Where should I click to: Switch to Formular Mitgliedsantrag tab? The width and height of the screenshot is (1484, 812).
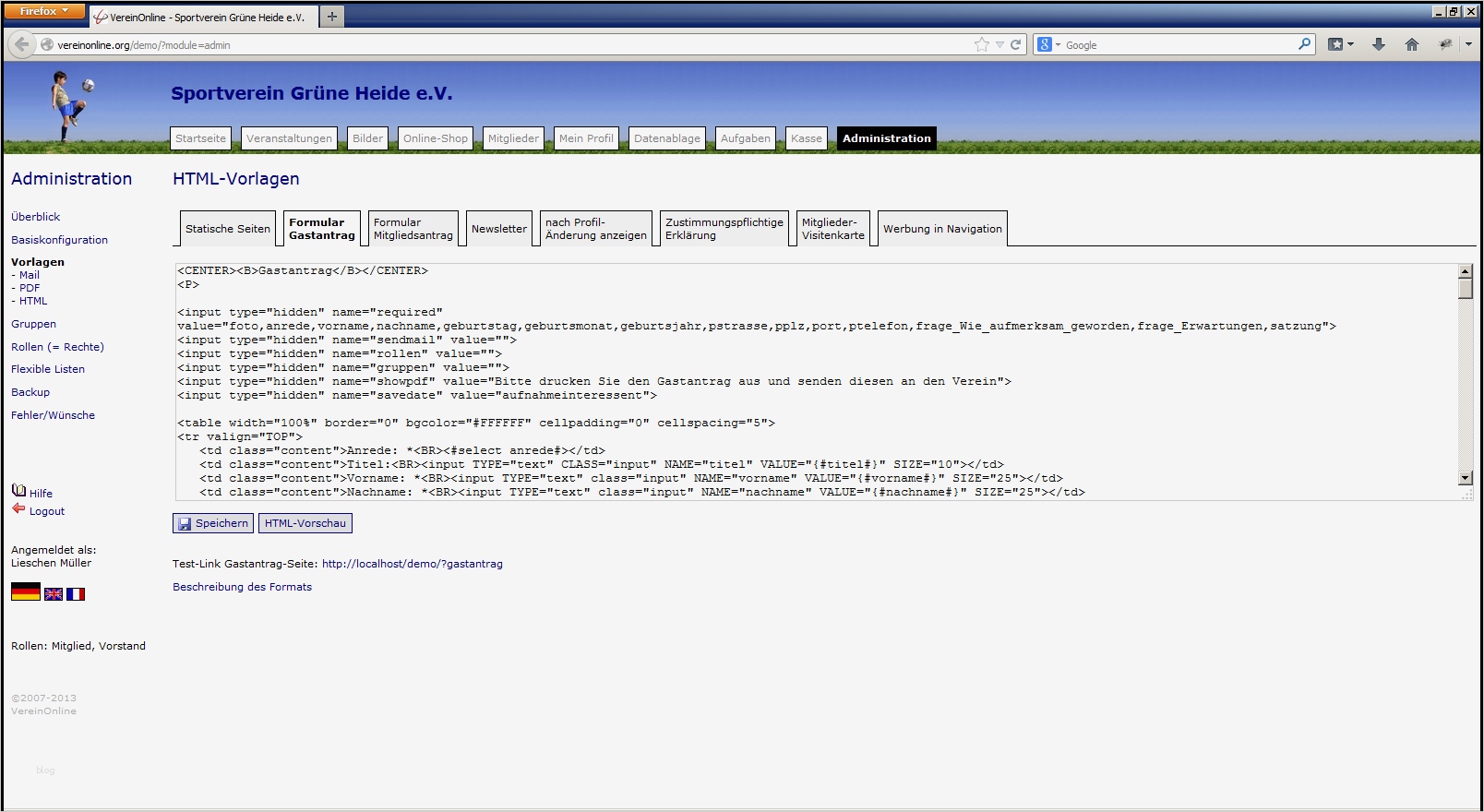[x=413, y=229]
